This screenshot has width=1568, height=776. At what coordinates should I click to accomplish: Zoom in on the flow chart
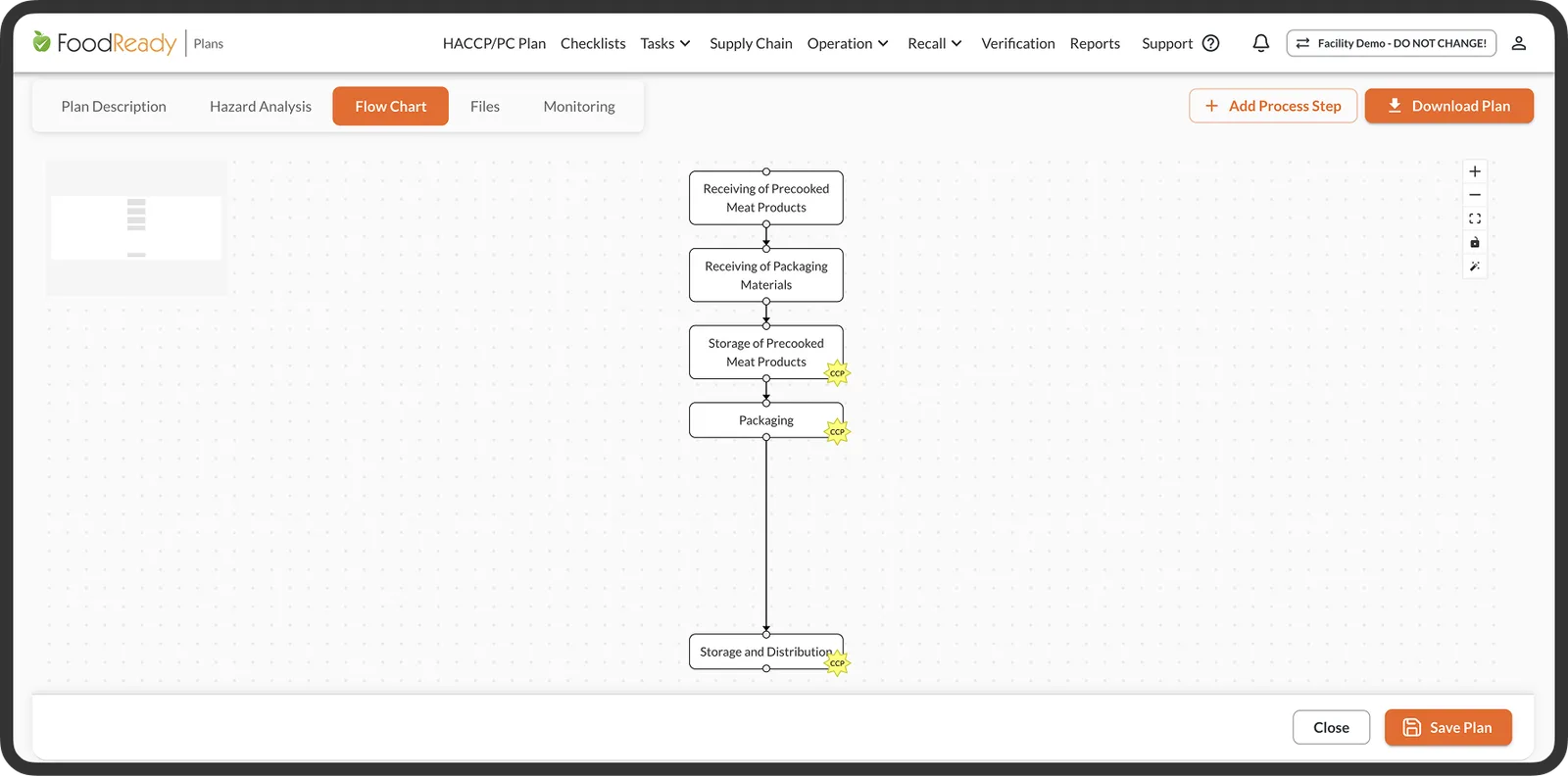[x=1475, y=171]
